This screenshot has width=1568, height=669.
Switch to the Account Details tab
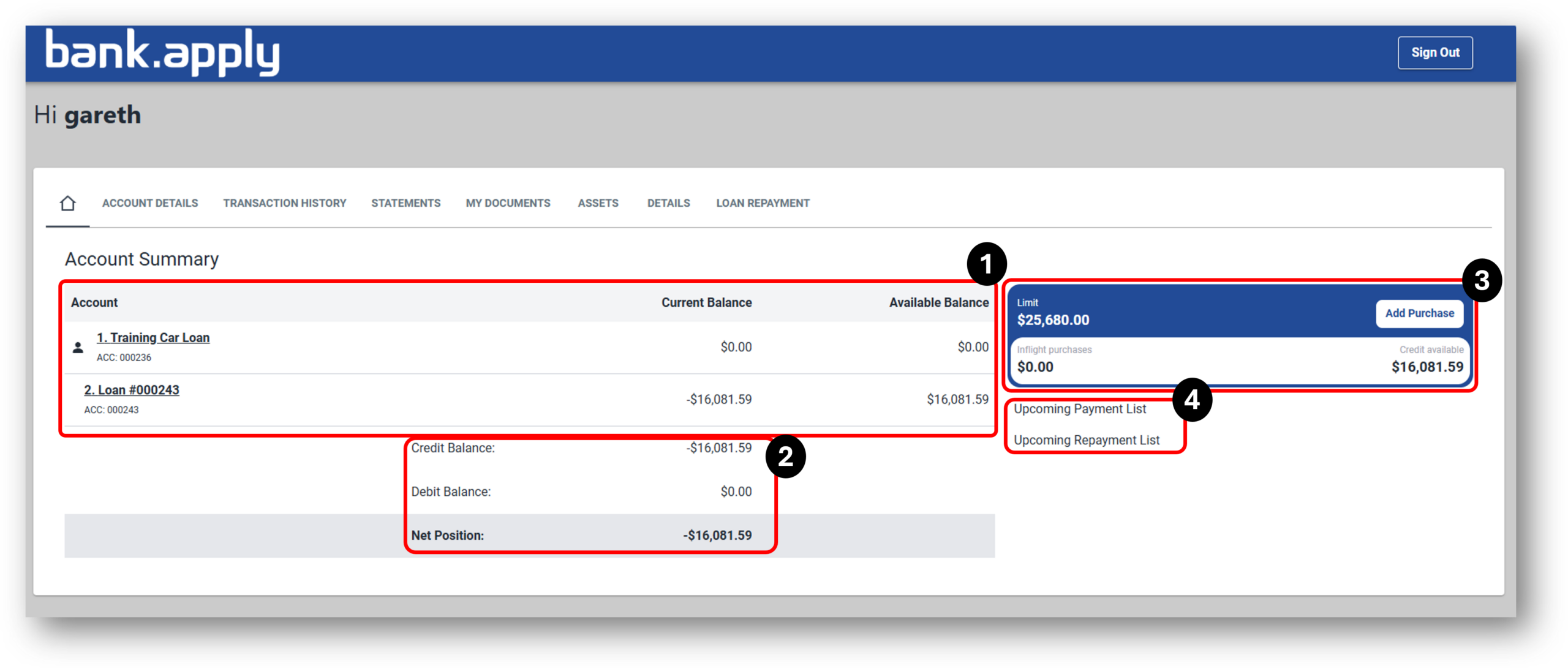[150, 203]
